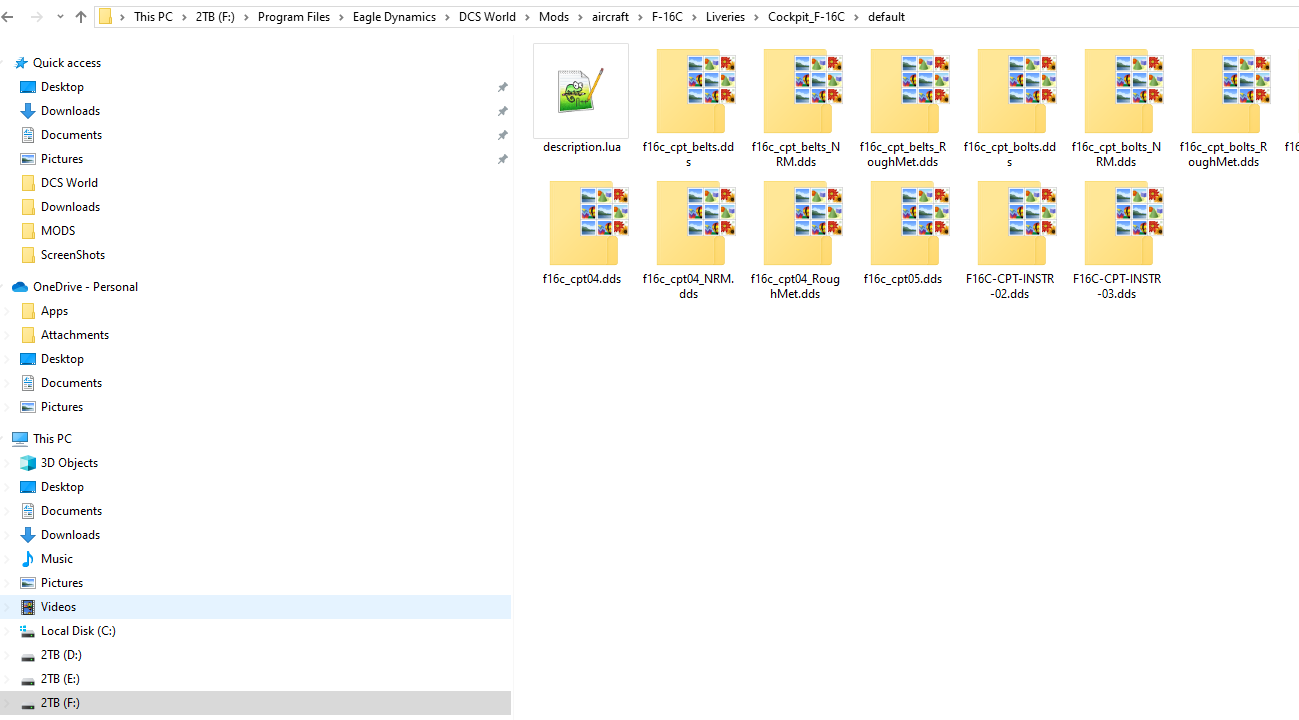Click the Videos label in the tree
1299x720 pixels.
58,607
